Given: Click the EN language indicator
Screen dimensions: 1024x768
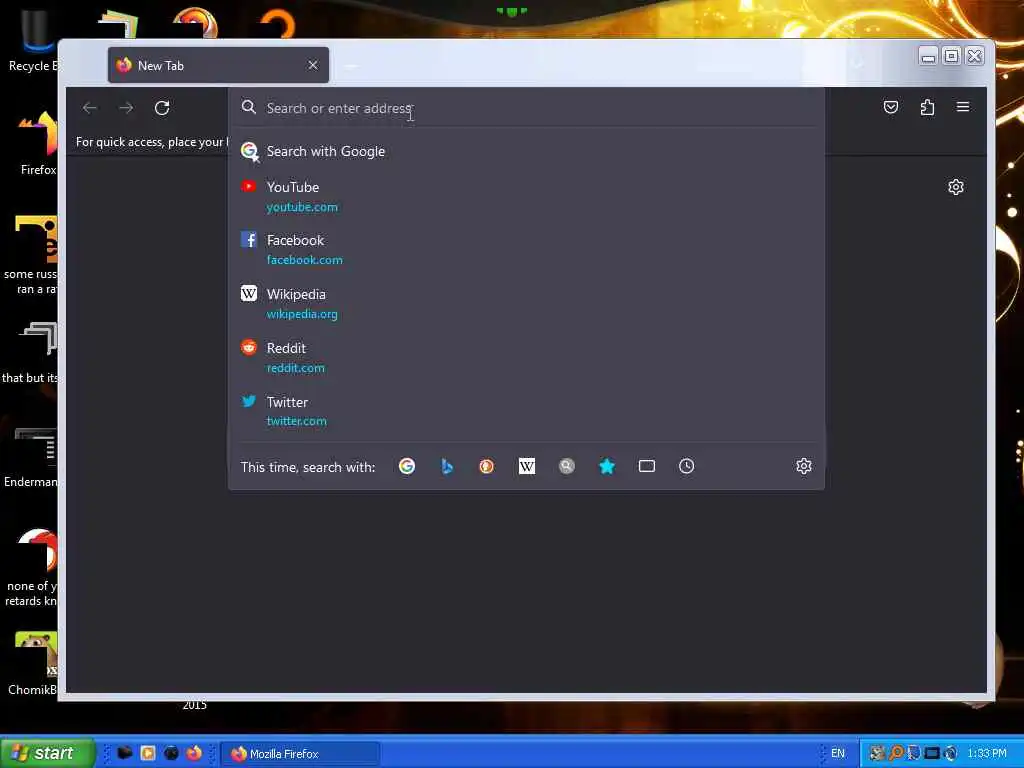Looking at the screenshot, I should coord(838,754).
